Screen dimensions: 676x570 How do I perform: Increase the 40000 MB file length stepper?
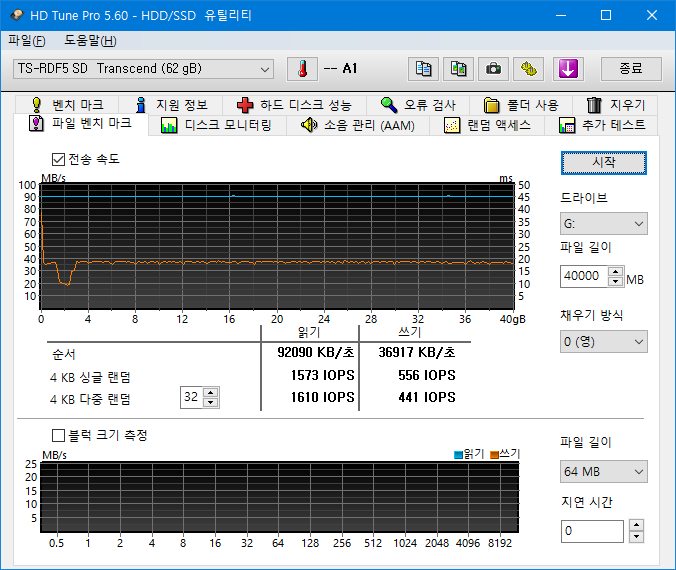click(616, 272)
